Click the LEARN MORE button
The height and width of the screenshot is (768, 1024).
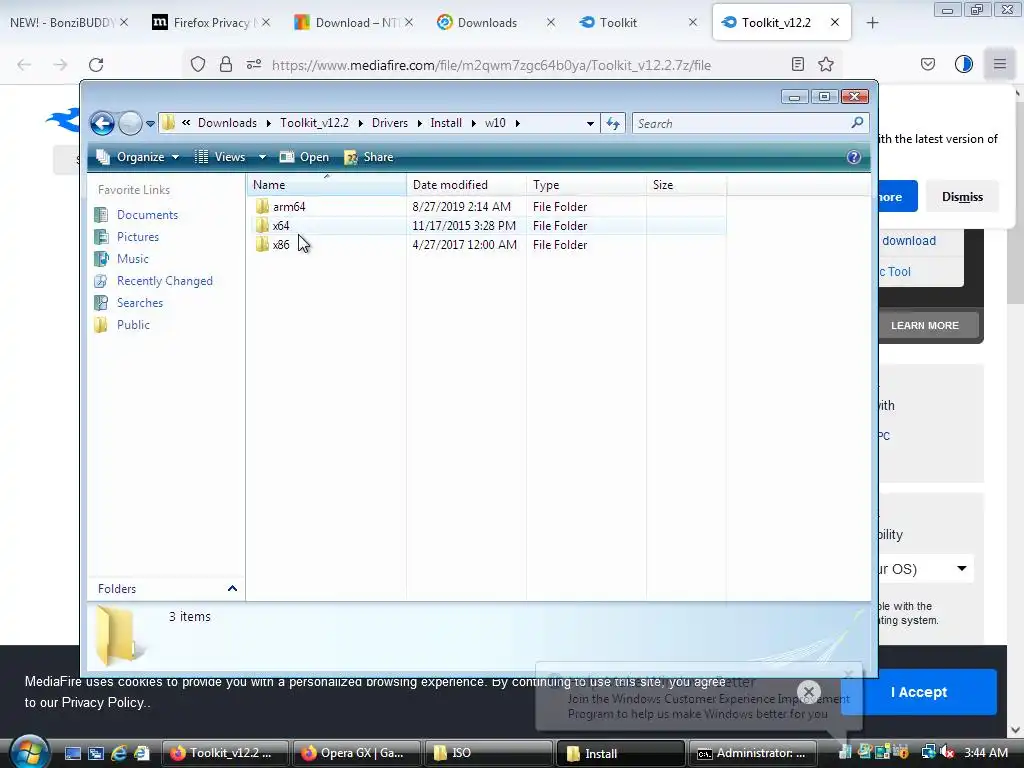coord(925,325)
